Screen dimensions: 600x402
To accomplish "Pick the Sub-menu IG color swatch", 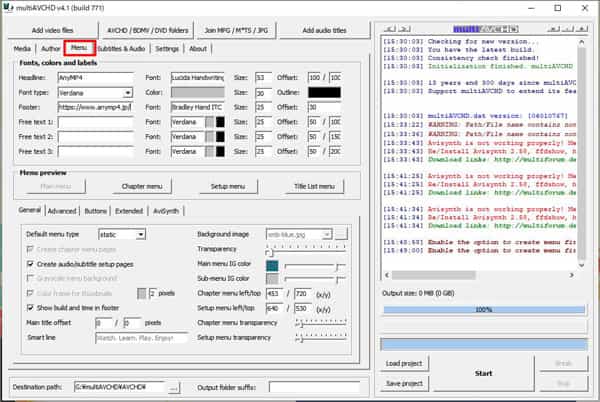I will pyautogui.click(x=272, y=279).
